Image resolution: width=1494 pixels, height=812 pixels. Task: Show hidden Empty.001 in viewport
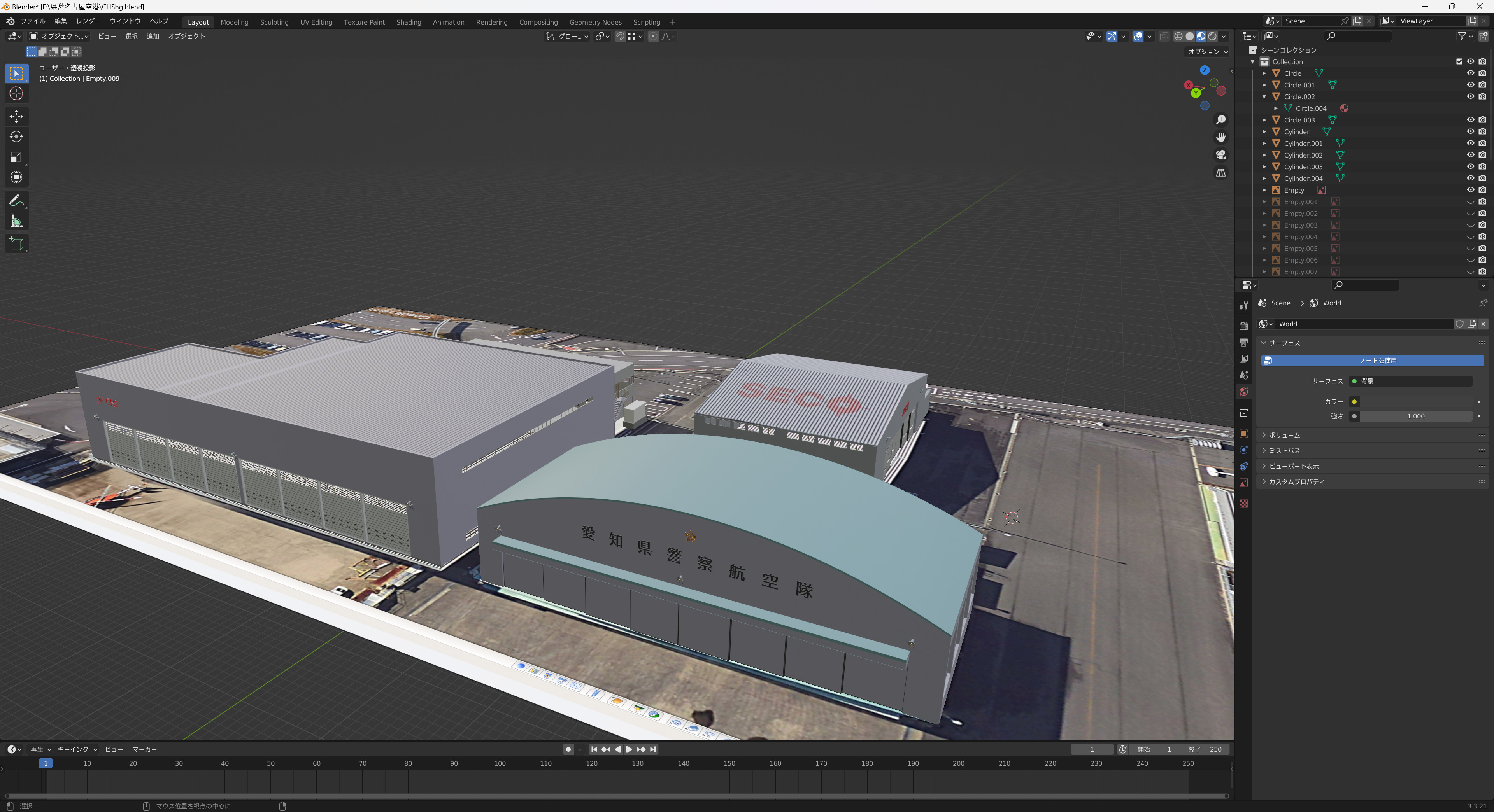(1470, 202)
